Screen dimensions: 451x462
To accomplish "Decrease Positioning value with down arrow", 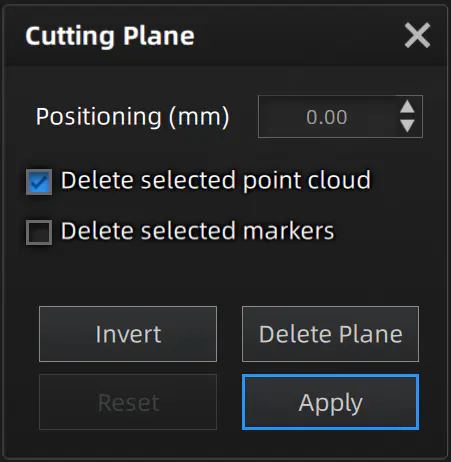I will (407, 125).
